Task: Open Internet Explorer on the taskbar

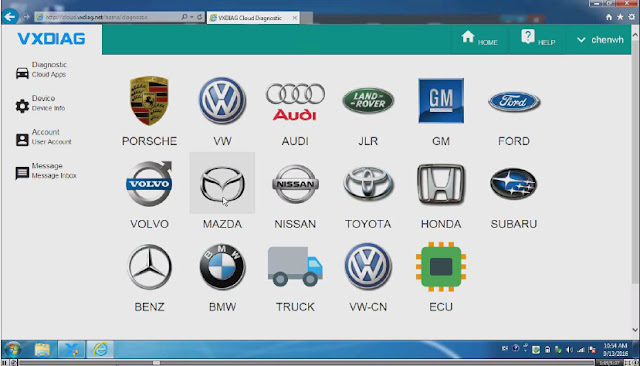Action: [x=100, y=350]
